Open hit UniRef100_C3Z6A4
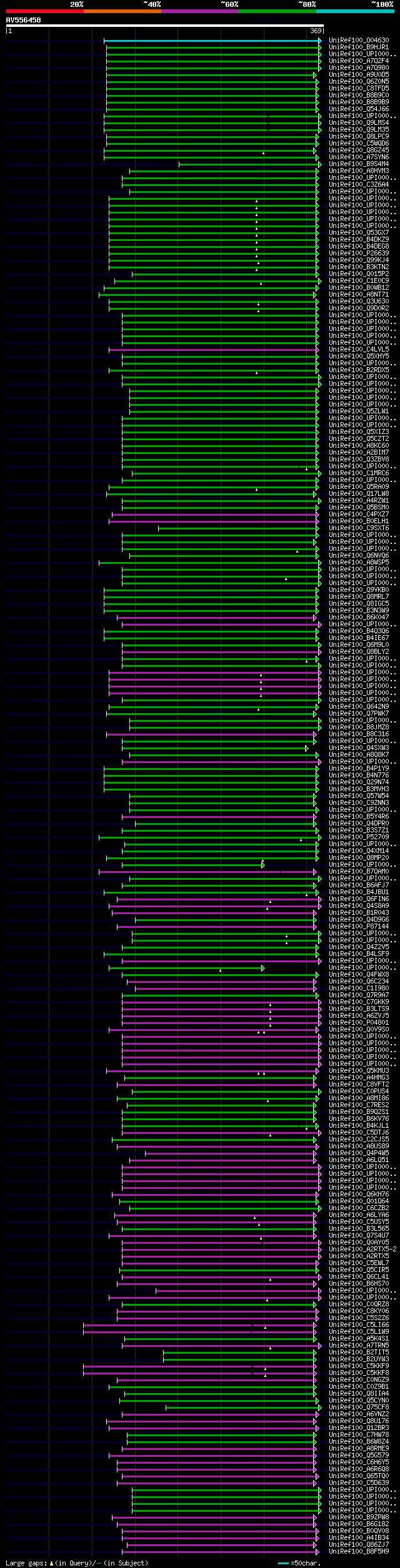 pos(359,185)
